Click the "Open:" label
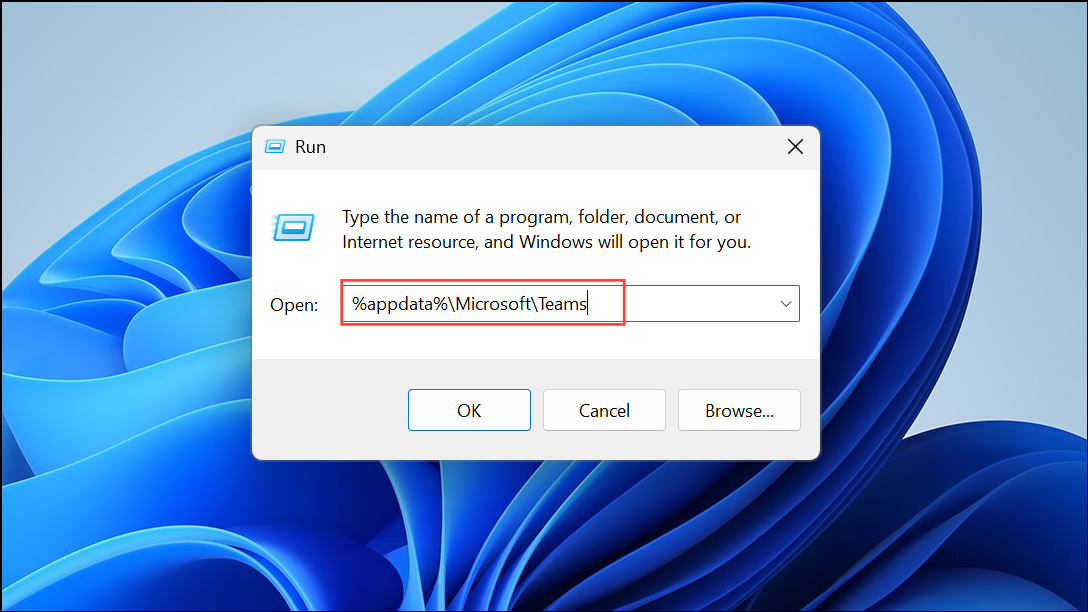Viewport: 1088px width, 612px height. tap(294, 305)
